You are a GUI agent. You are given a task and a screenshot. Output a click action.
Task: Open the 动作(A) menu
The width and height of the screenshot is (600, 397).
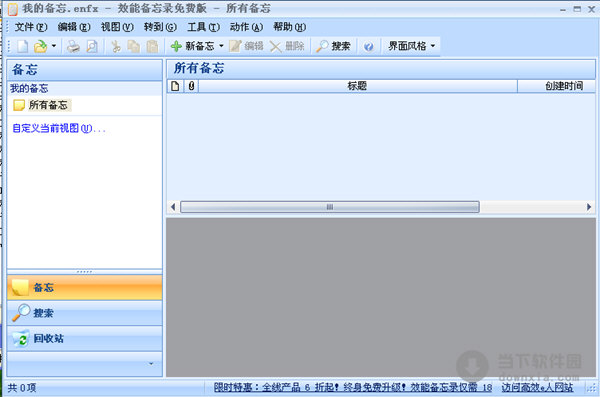point(246,27)
